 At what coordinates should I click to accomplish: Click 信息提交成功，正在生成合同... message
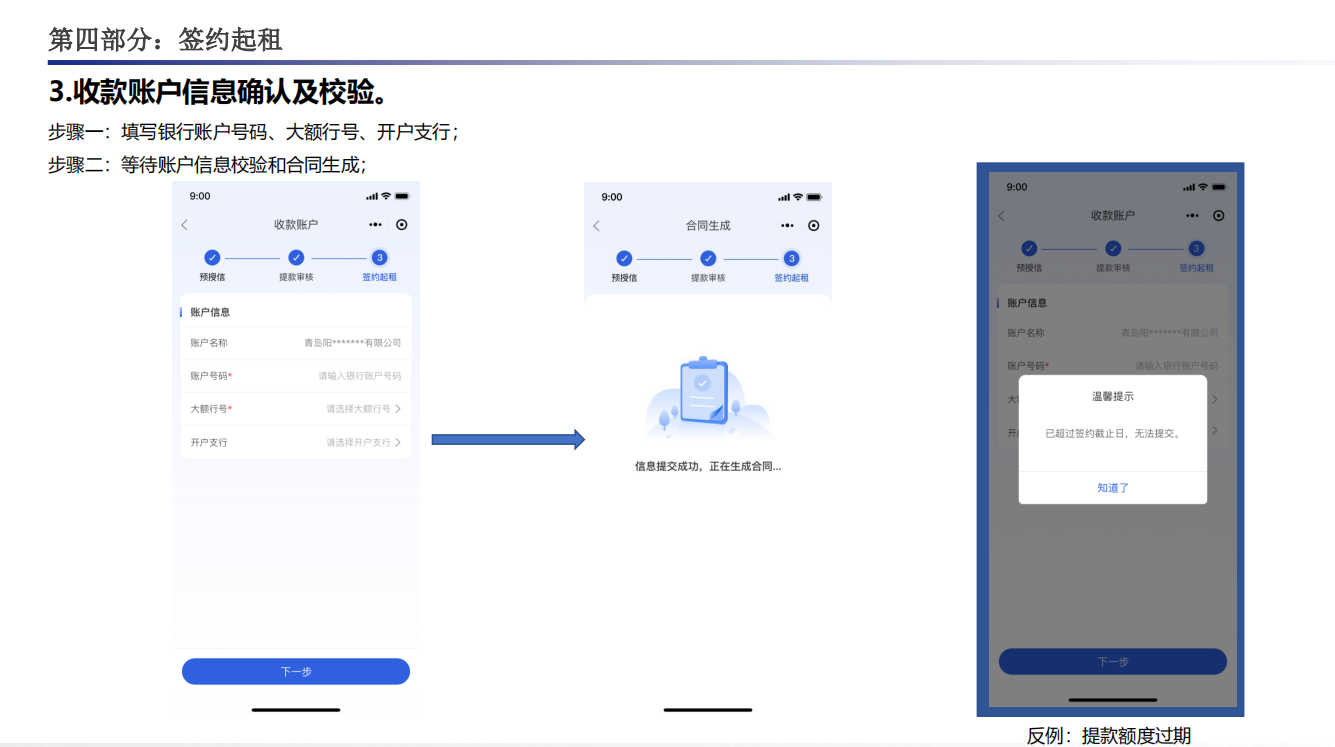[x=708, y=466]
